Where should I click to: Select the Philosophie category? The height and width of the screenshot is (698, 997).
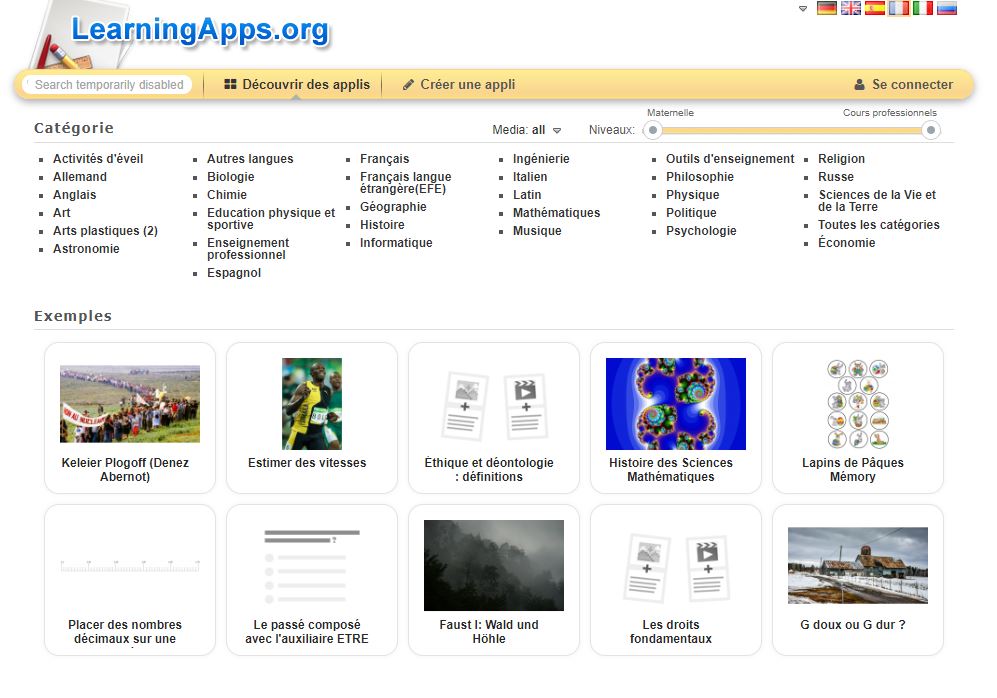pyautogui.click(x=699, y=177)
